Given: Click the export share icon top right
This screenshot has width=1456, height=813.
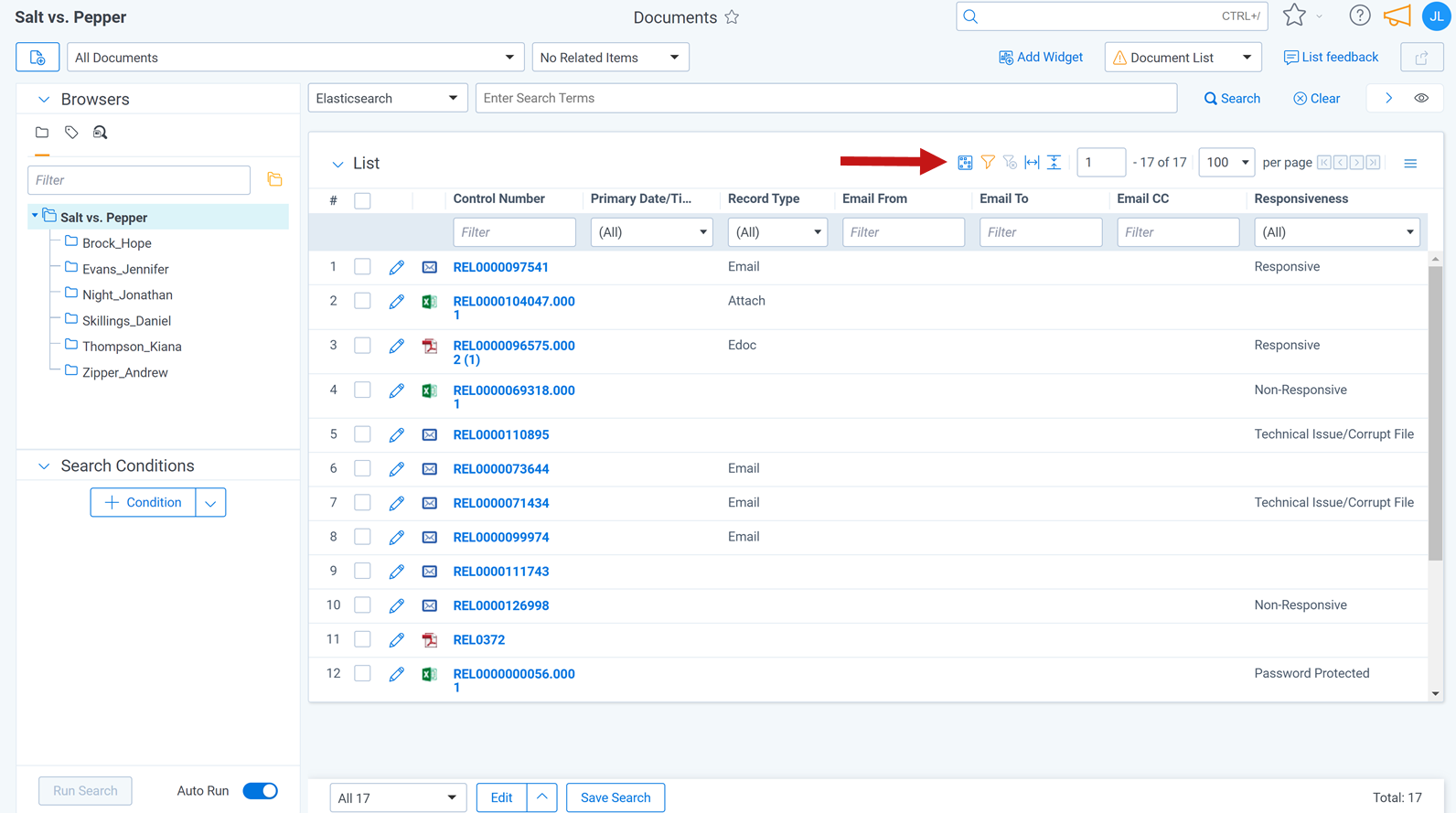Looking at the screenshot, I should point(1421,58).
